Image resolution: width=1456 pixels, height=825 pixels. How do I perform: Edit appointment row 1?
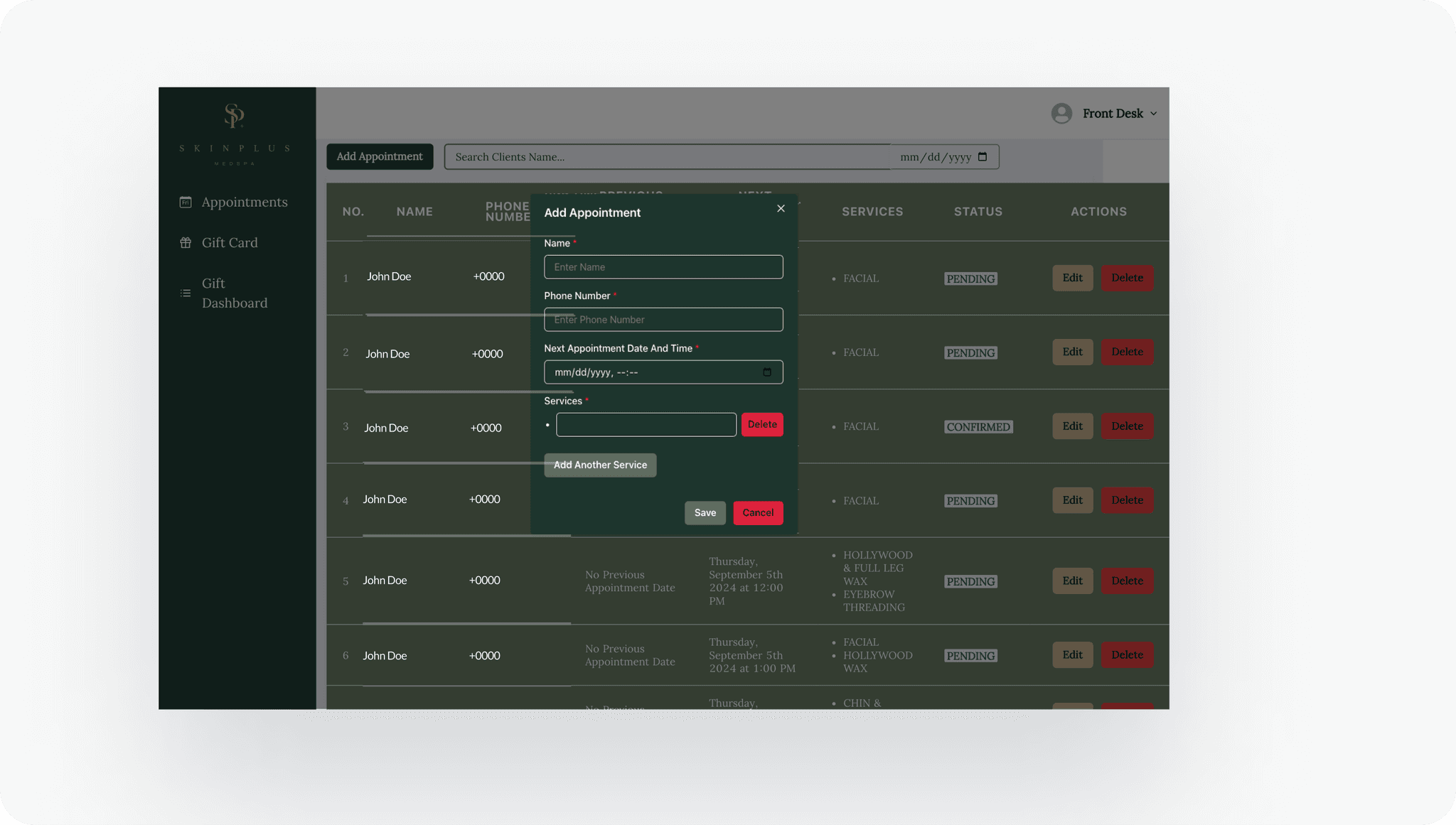pos(1072,278)
